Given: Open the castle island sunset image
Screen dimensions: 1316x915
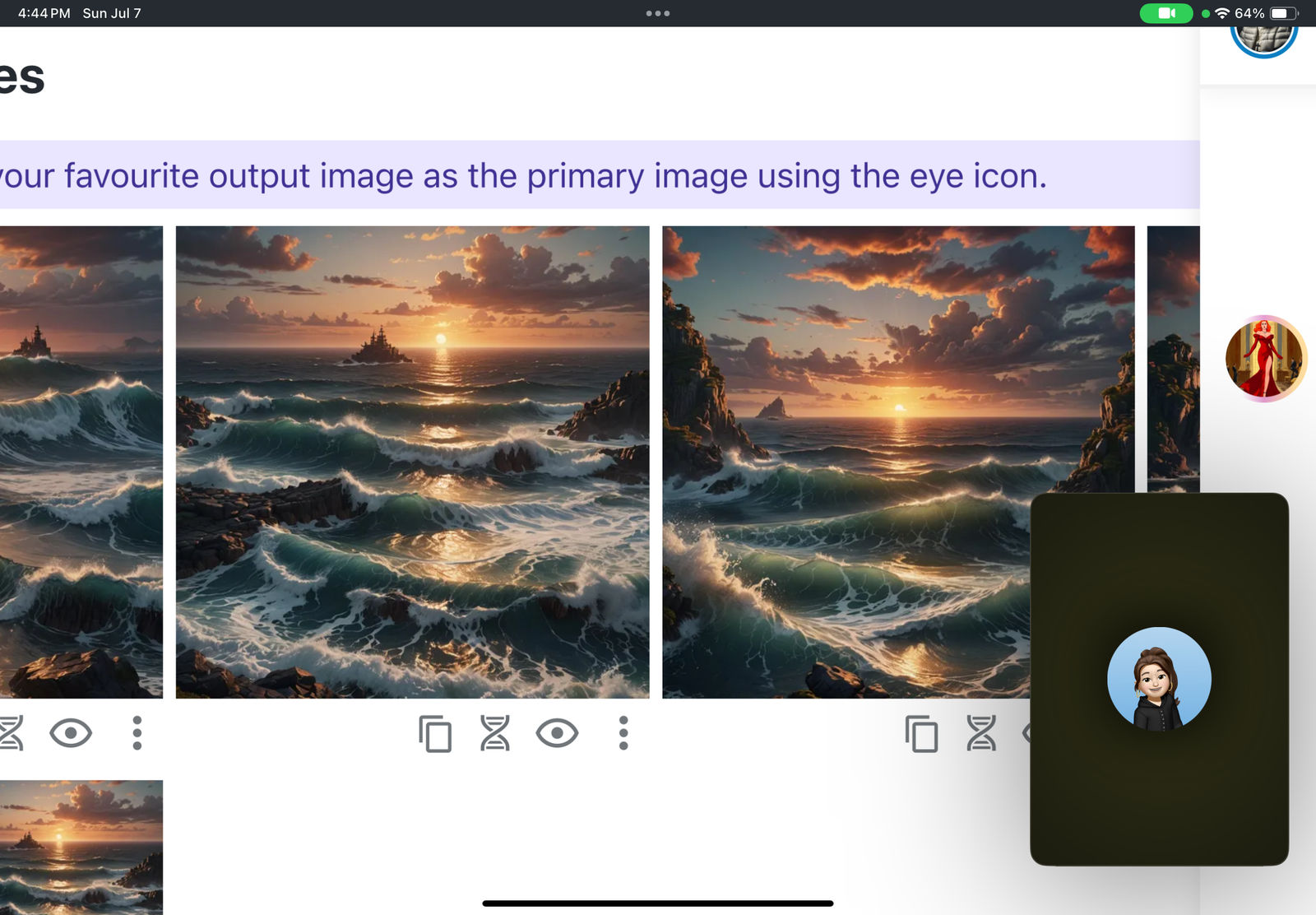Looking at the screenshot, I should [x=412, y=462].
